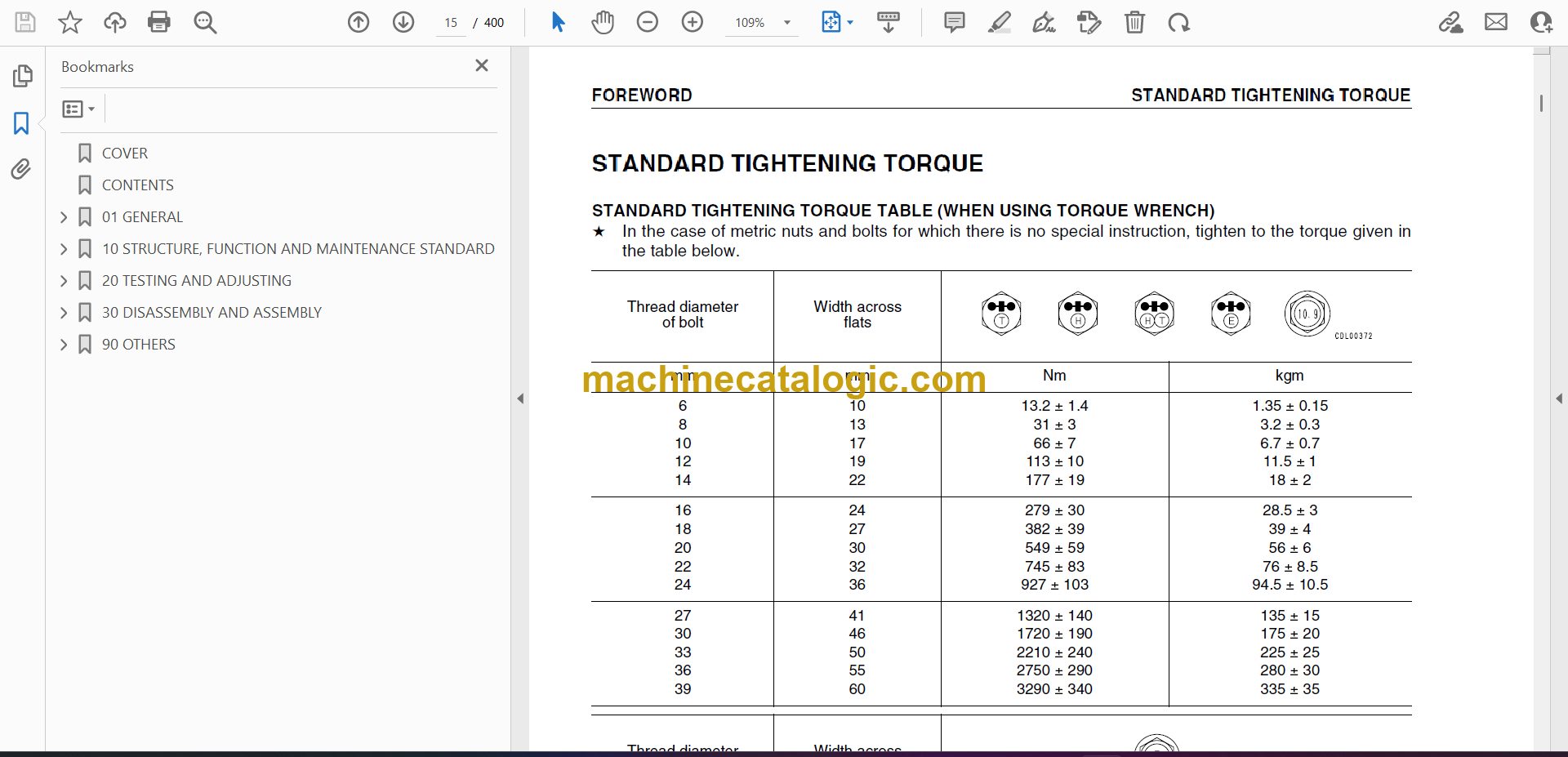Open the share link icon

(1451, 22)
